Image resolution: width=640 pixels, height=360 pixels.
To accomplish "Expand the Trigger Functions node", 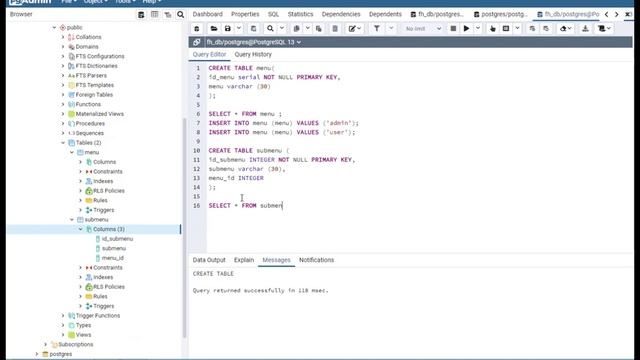I will (63, 316).
